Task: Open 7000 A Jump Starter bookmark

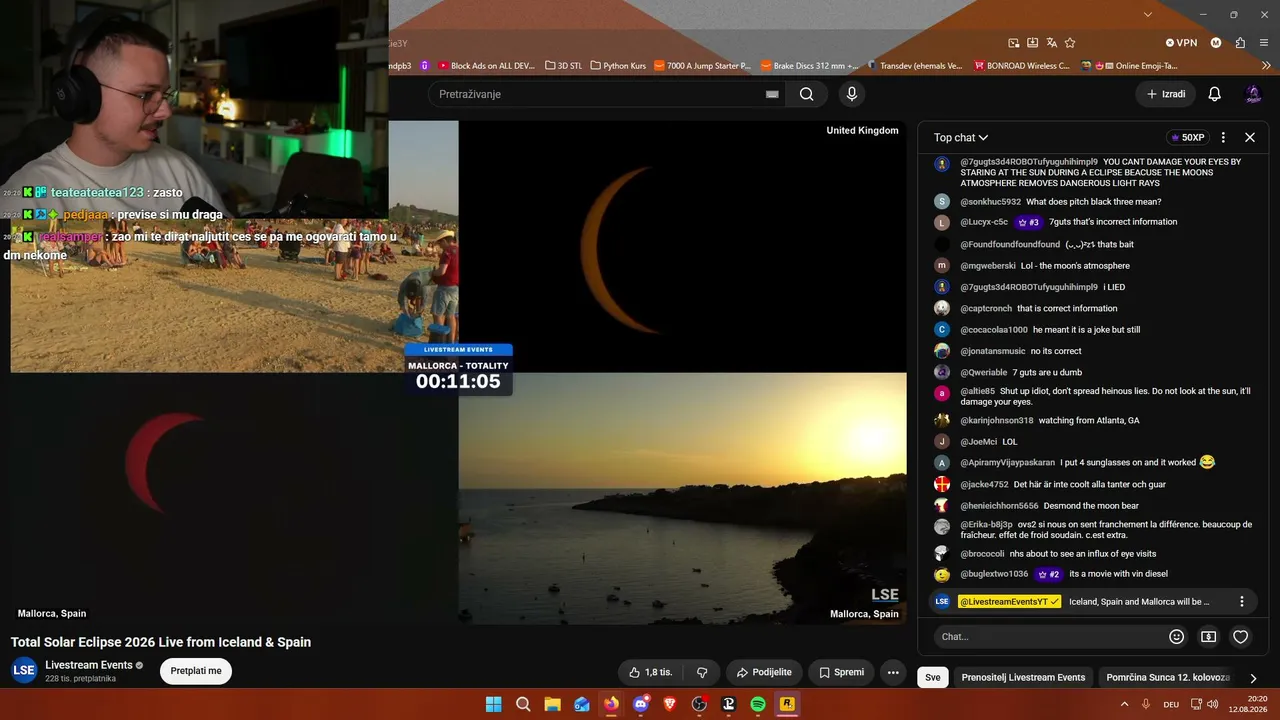Action: click(x=702, y=66)
